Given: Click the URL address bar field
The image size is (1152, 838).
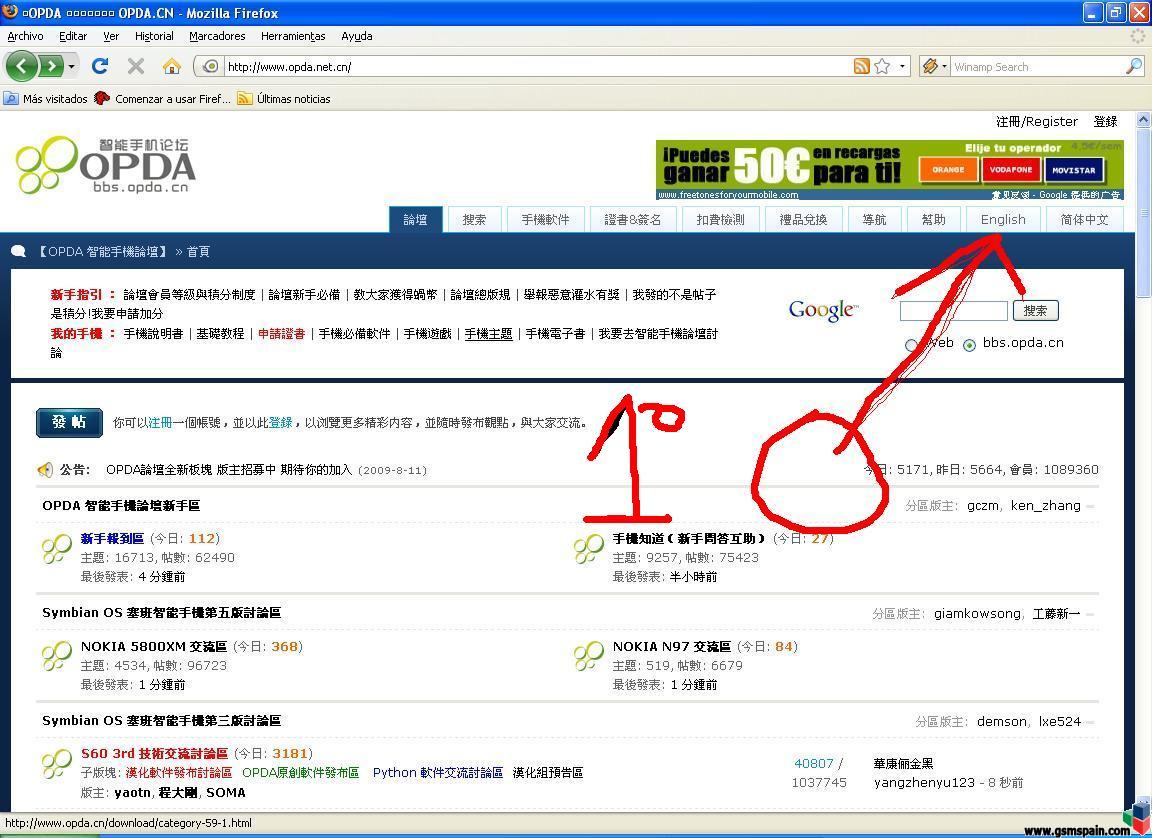Looking at the screenshot, I should [536, 66].
